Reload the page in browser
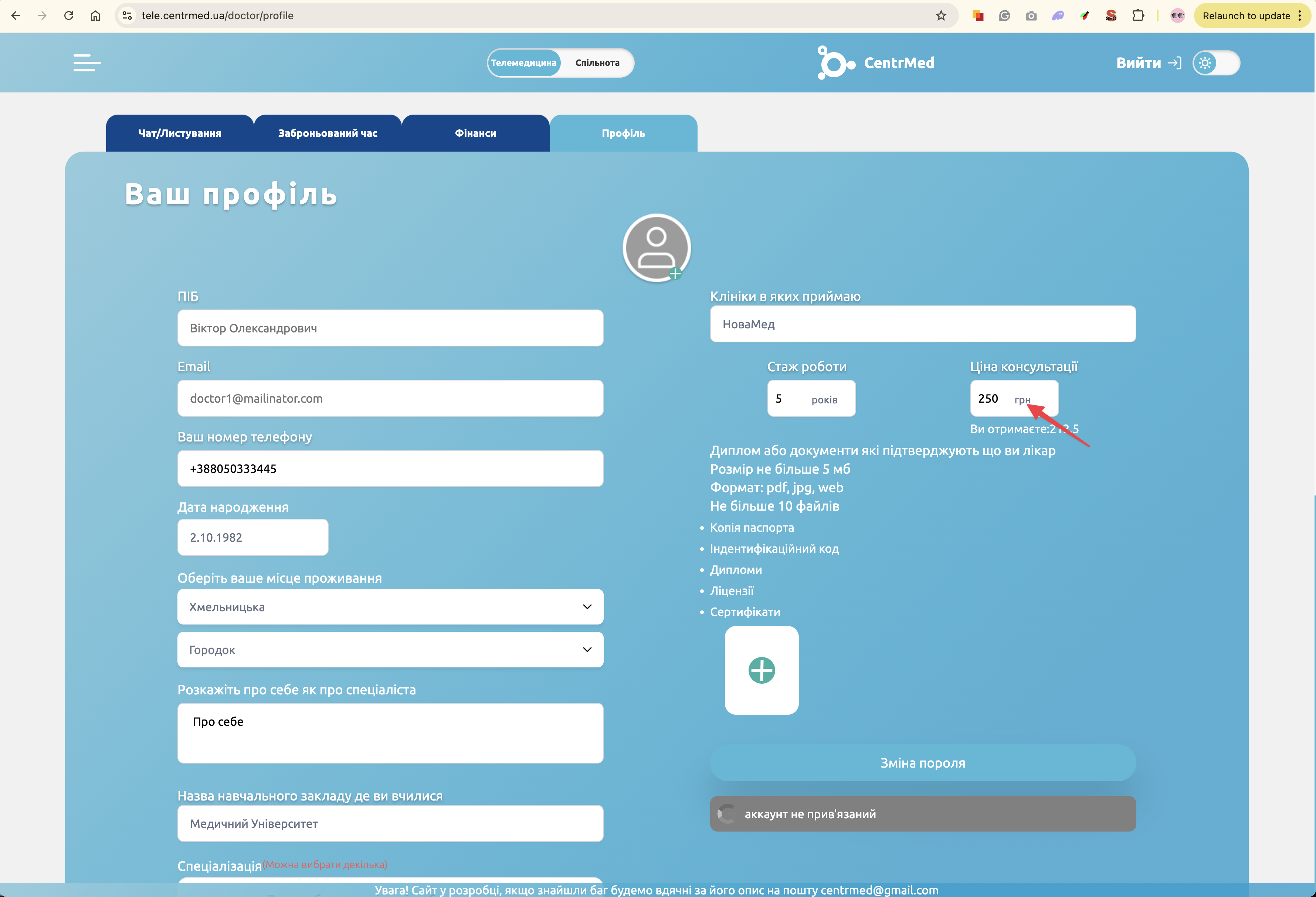 [68, 16]
